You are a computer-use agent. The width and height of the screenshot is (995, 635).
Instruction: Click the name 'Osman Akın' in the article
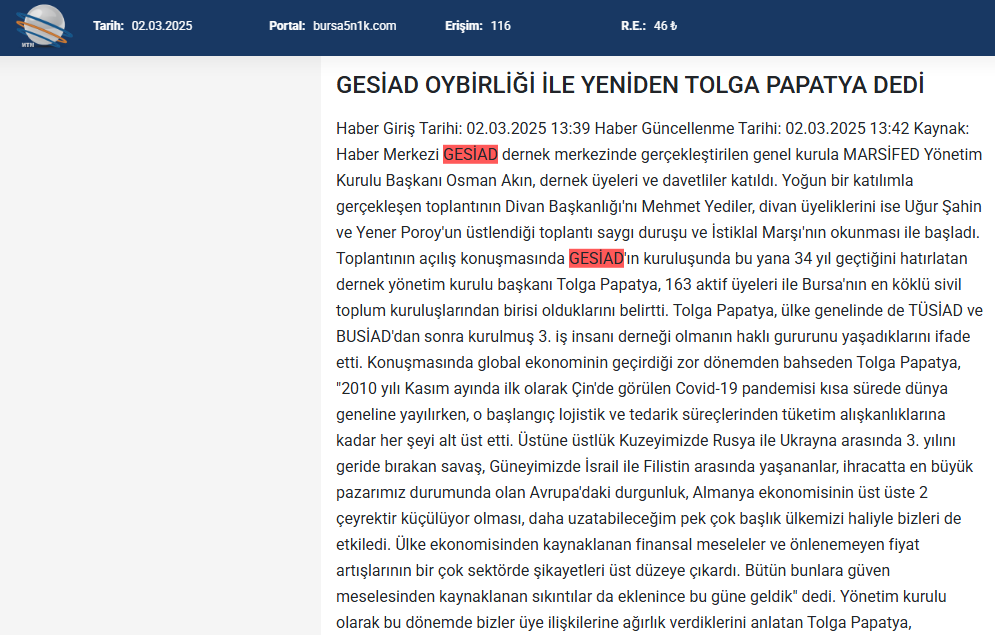[489, 180]
